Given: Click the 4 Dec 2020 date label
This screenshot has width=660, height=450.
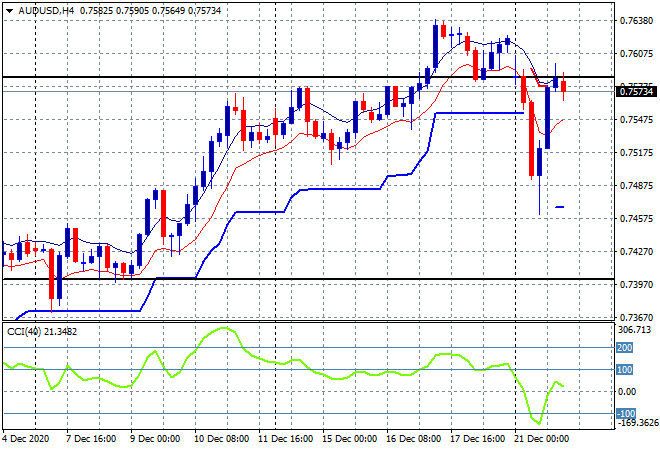Looking at the screenshot, I should [26, 439].
